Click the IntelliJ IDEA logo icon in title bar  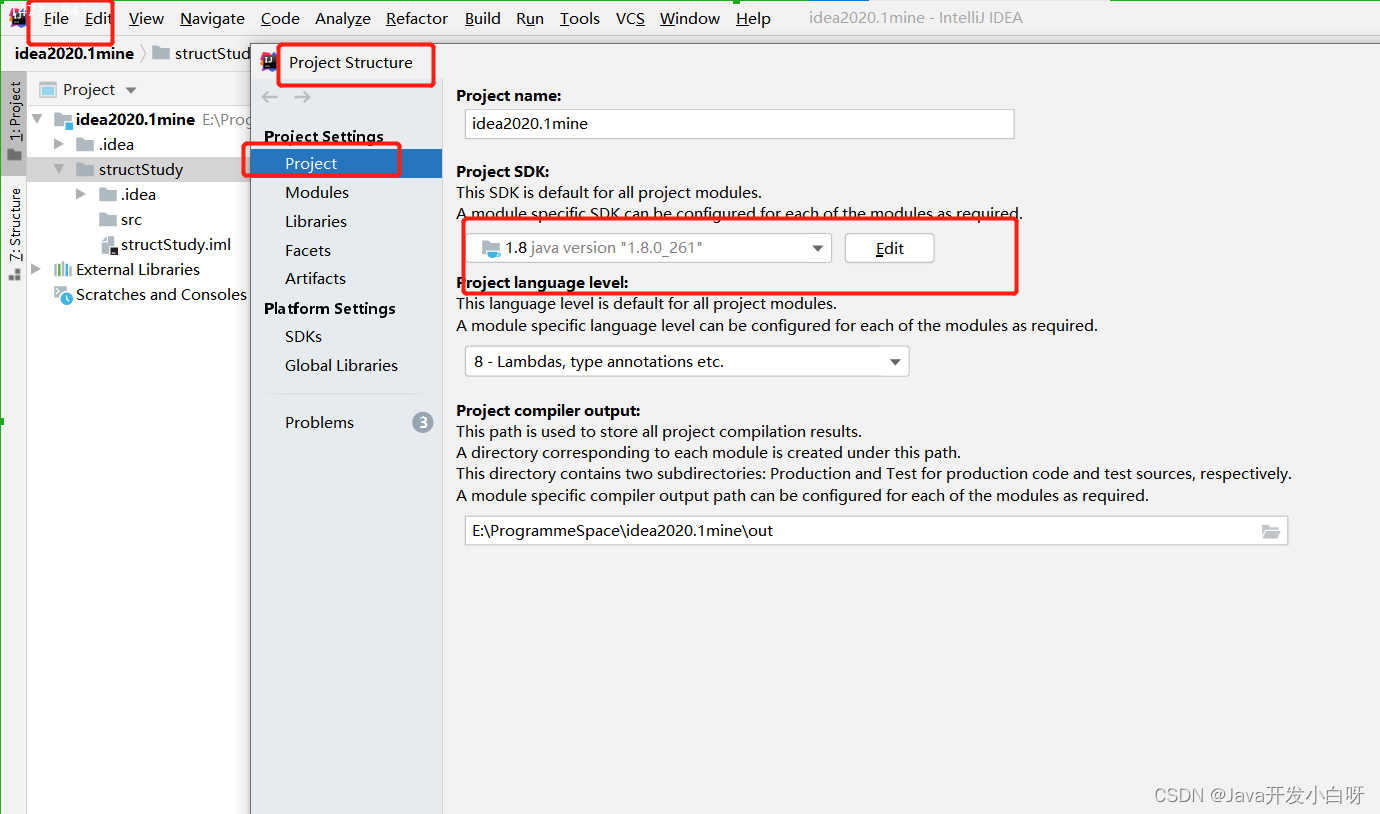click(19, 17)
